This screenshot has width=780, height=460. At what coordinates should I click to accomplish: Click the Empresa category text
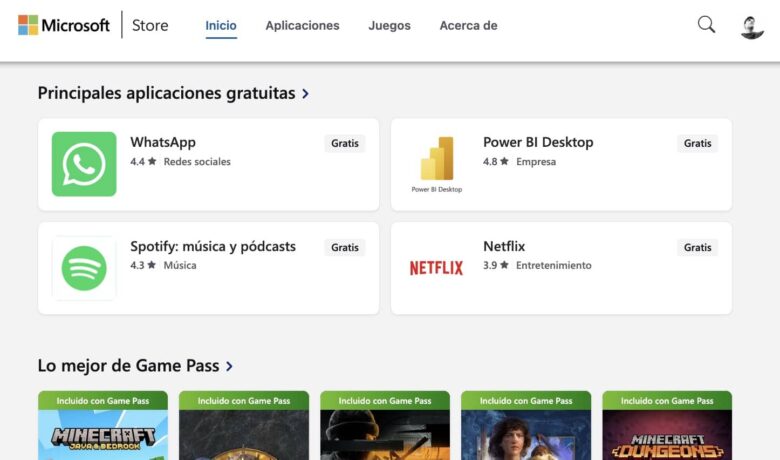pyautogui.click(x=536, y=162)
